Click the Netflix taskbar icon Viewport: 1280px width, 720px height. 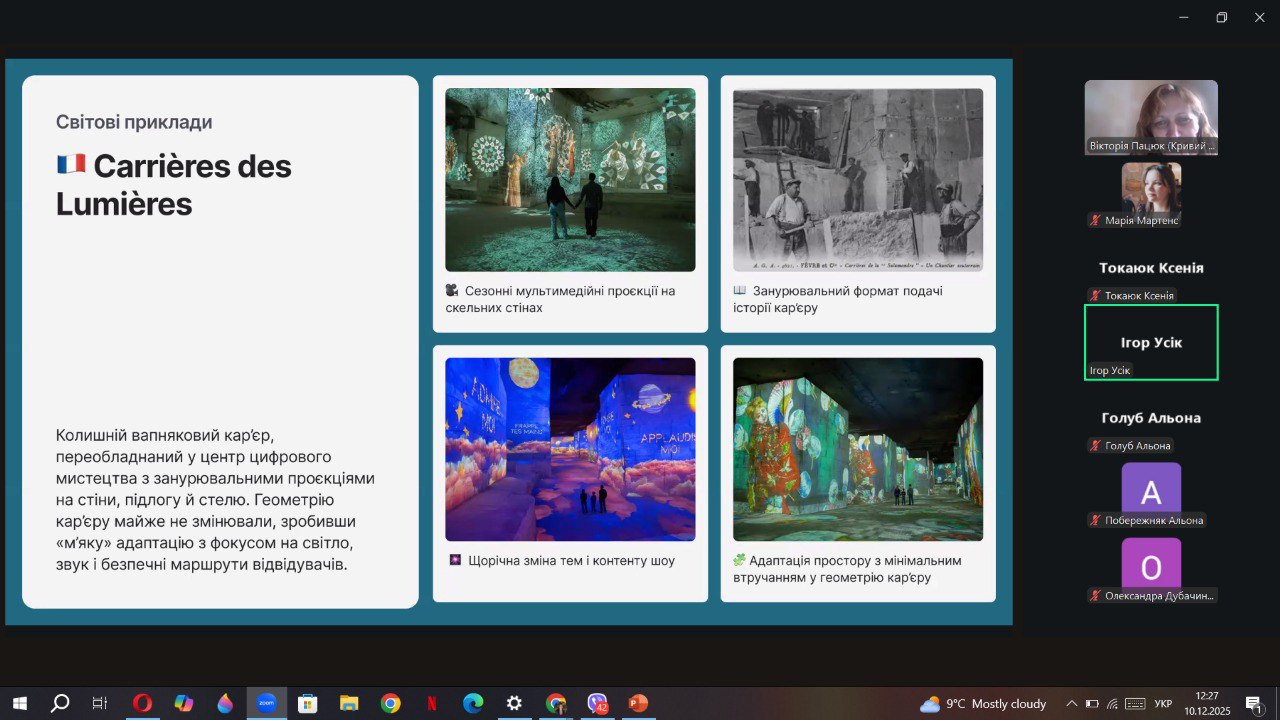click(x=431, y=703)
